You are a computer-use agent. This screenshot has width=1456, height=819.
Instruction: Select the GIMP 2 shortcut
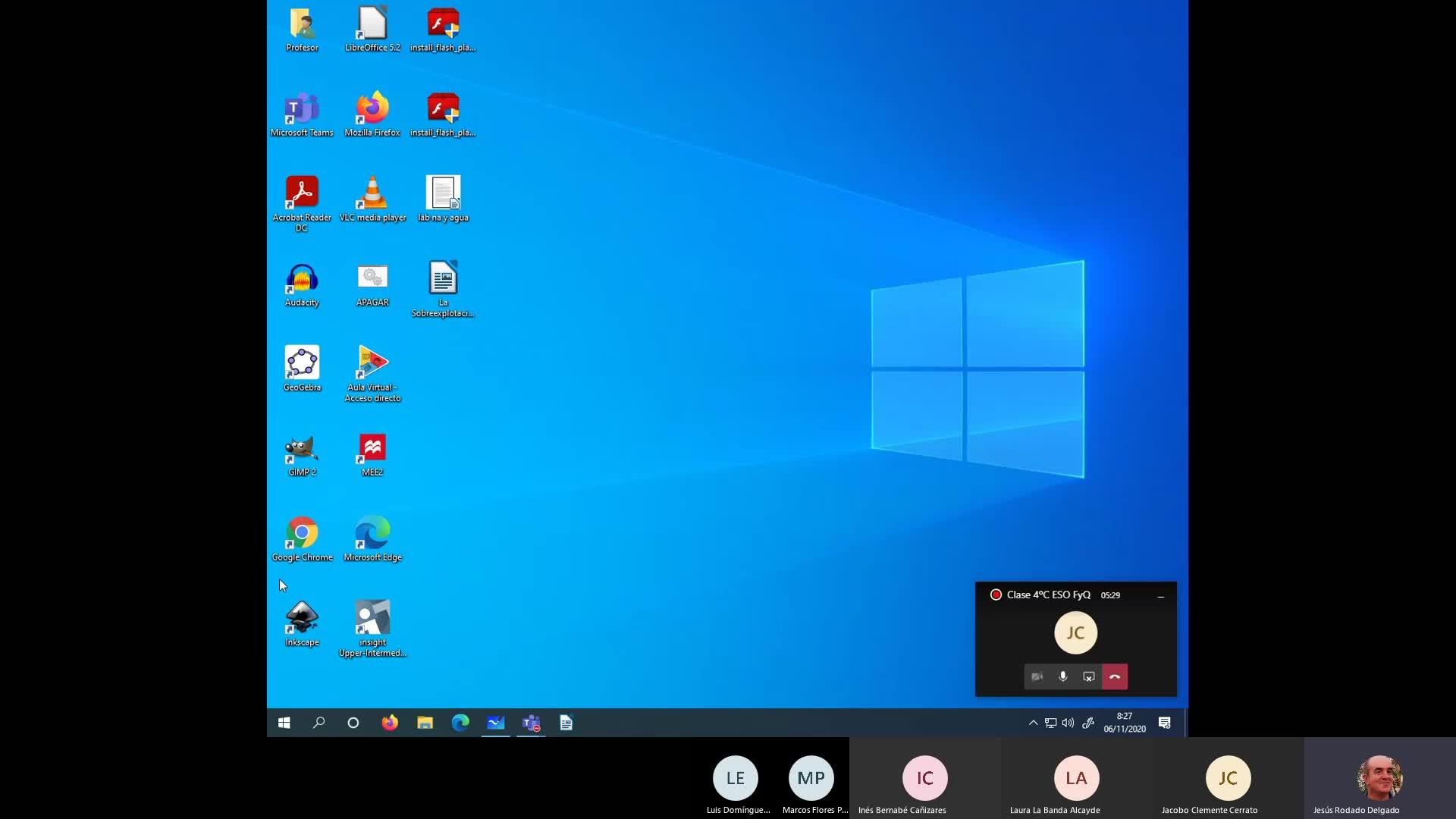tap(302, 449)
